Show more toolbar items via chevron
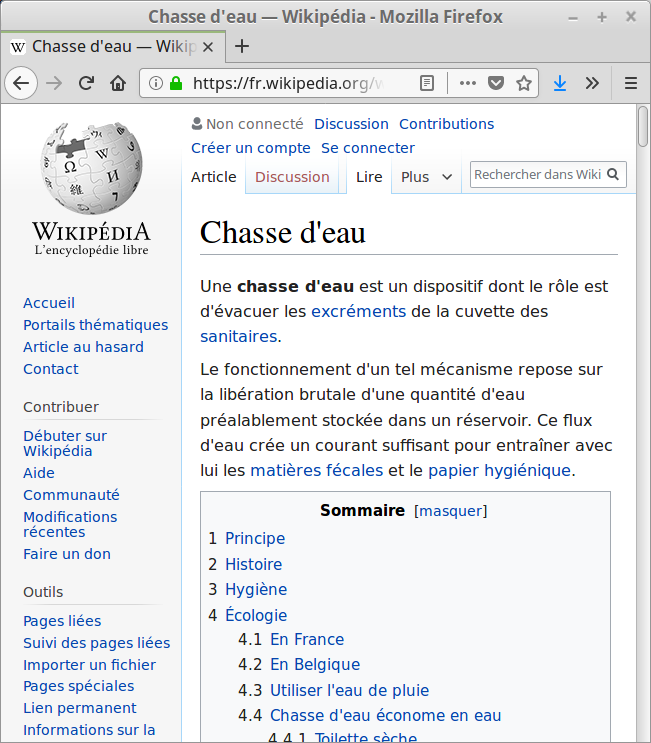 [592, 84]
